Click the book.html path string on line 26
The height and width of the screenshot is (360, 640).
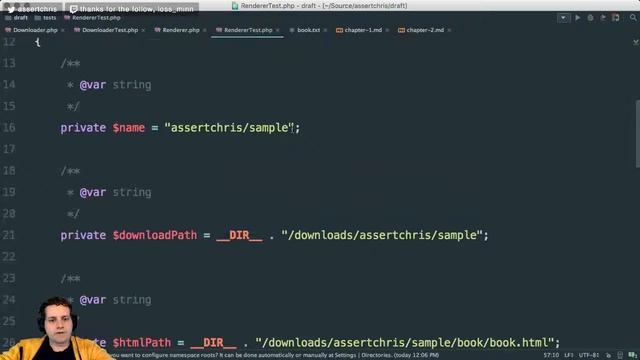point(405,343)
